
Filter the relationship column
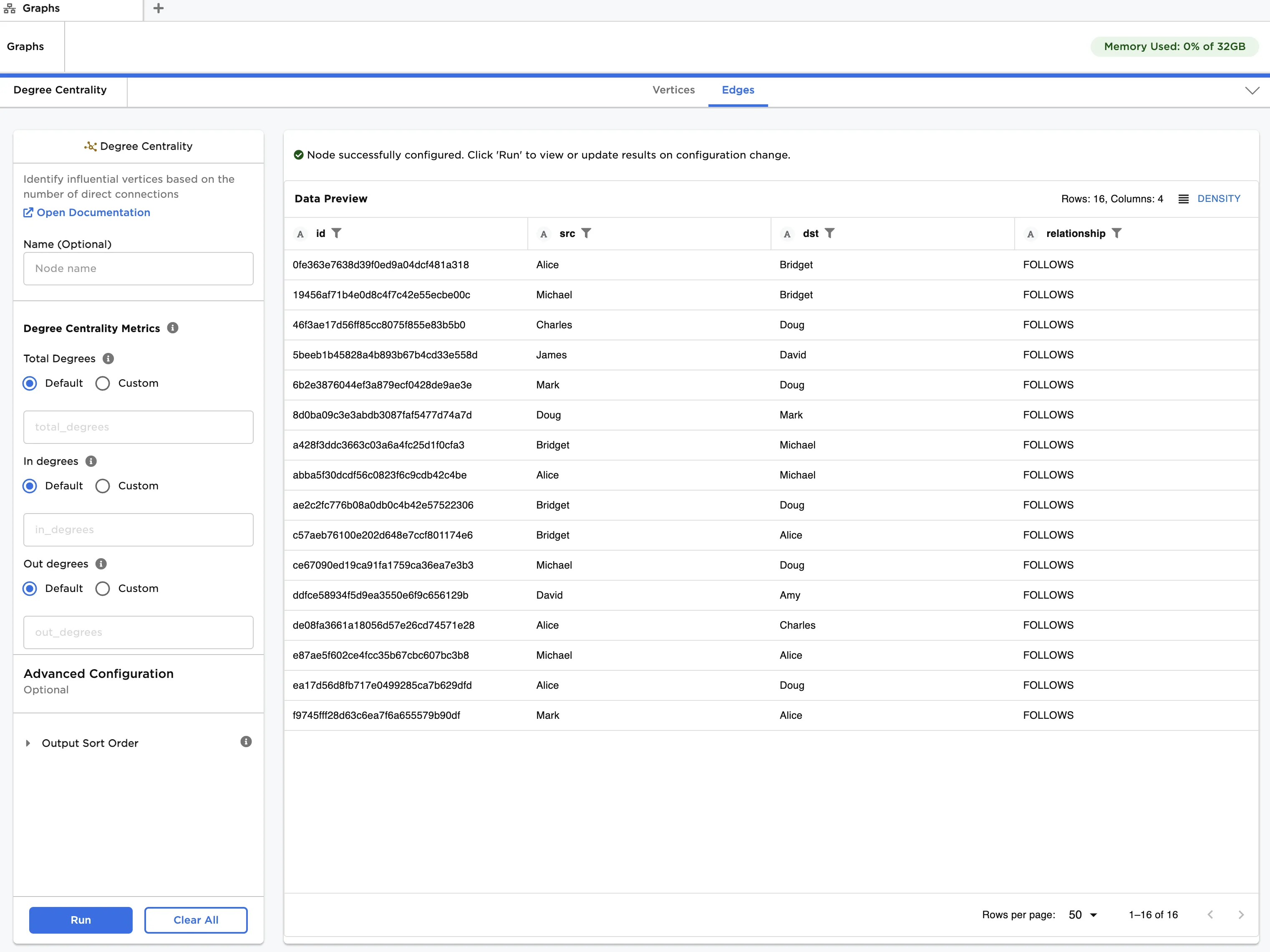(x=1116, y=233)
